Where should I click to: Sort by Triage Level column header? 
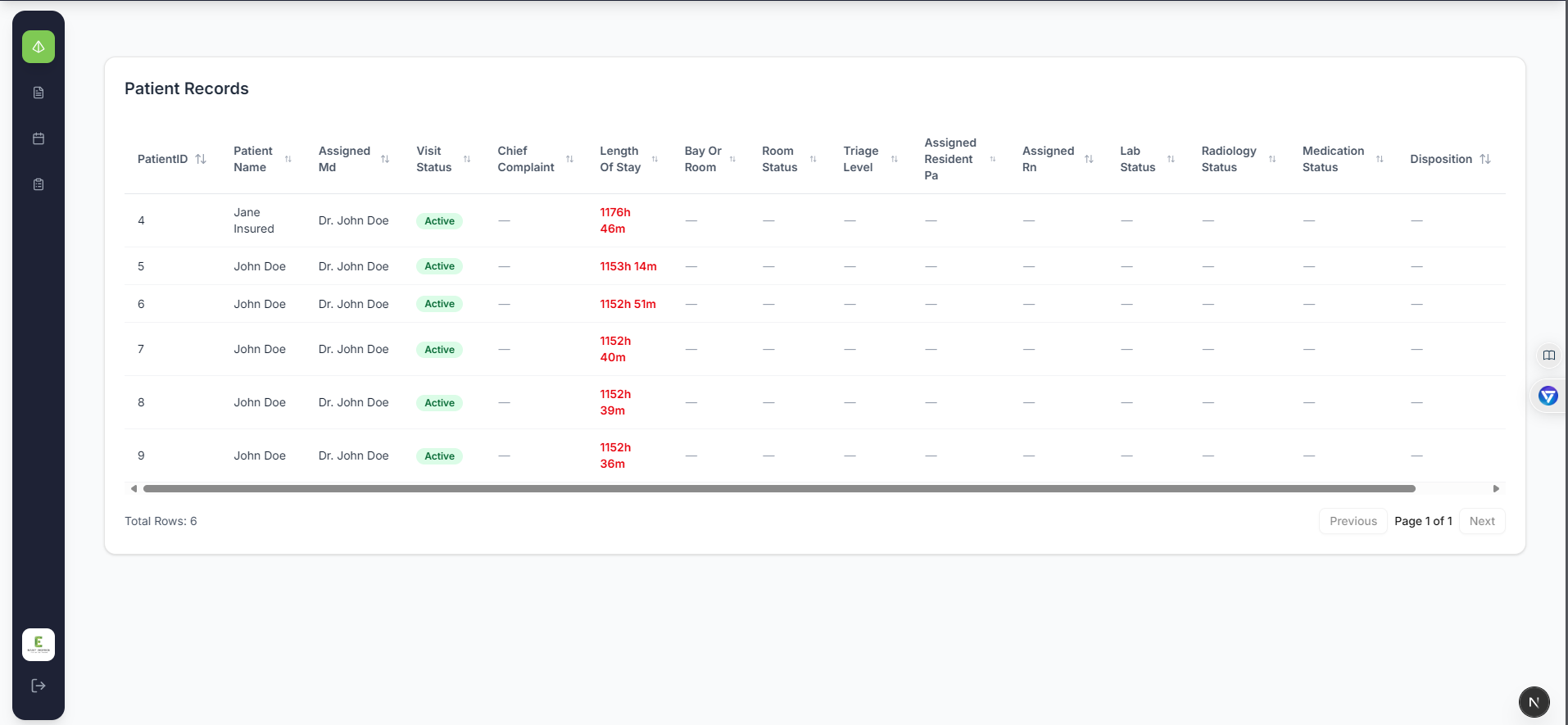click(894, 159)
